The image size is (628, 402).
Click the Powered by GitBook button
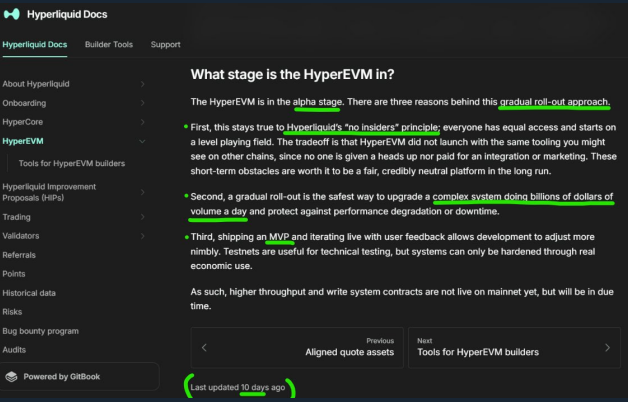[79, 376]
